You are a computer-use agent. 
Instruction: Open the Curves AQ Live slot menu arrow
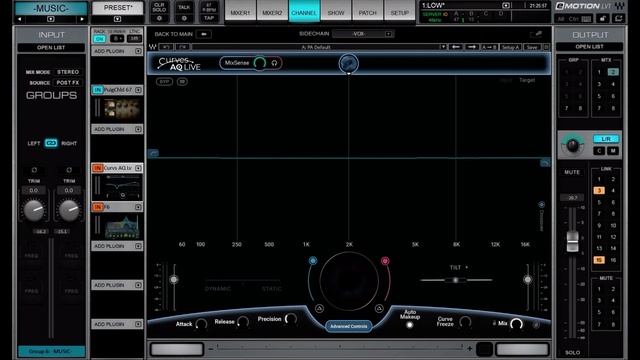(x=138, y=168)
